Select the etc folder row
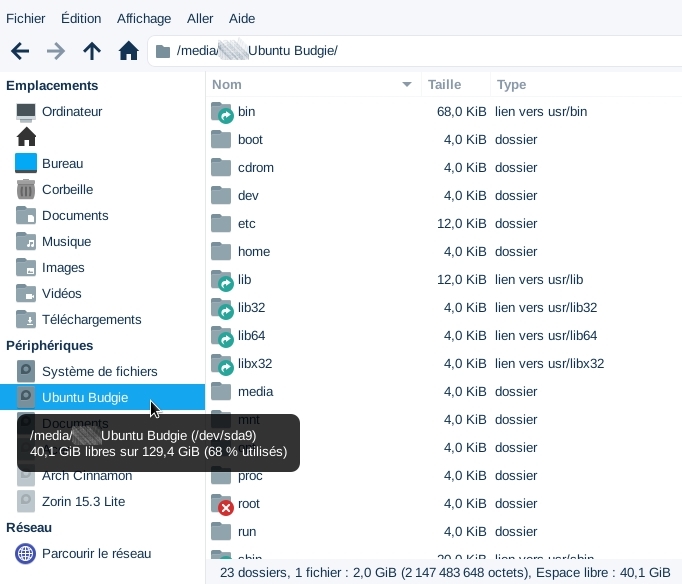Image resolution: width=682 pixels, height=584 pixels. tap(247, 223)
